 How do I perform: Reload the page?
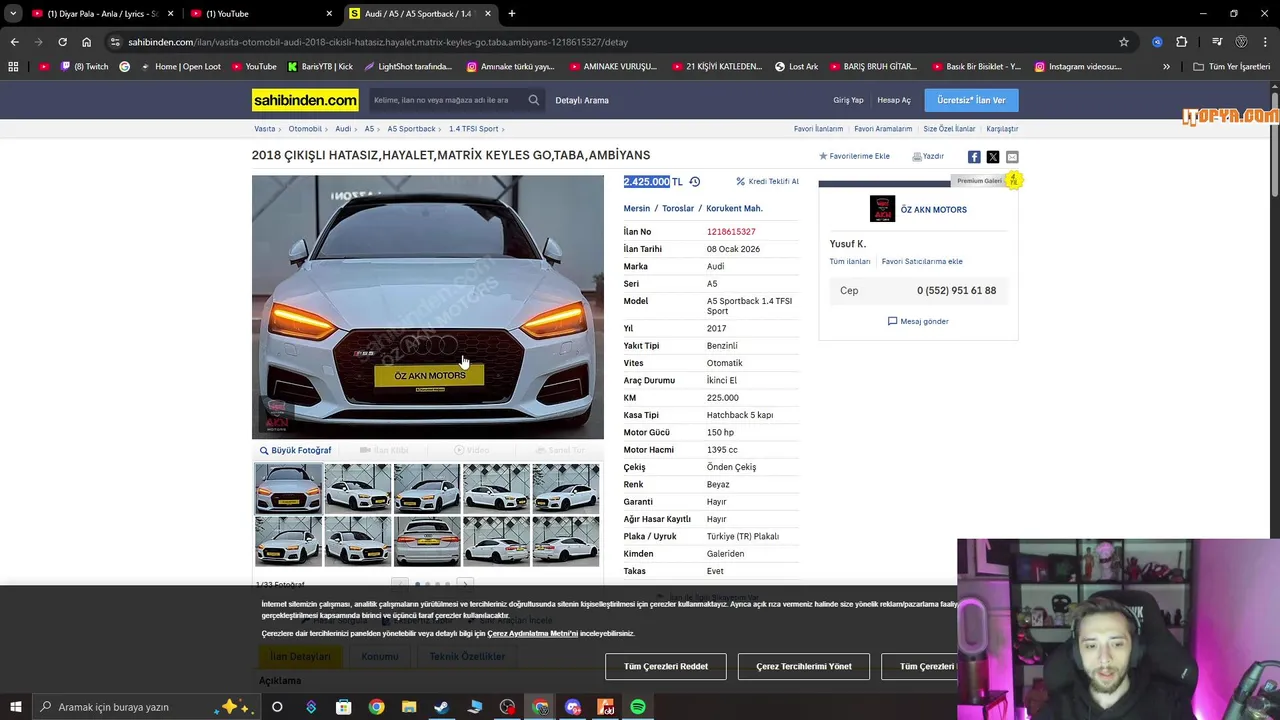coord(62,42)
